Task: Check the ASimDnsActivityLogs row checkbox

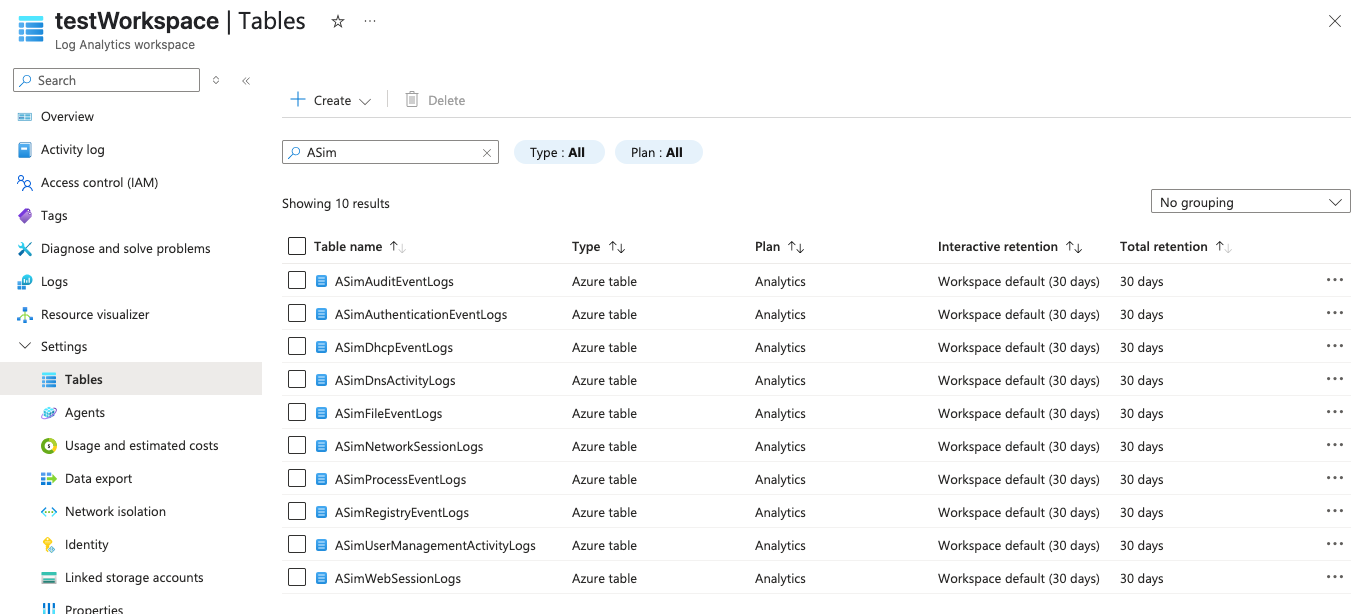Action: pyautogui.click(x=297, y=379)
